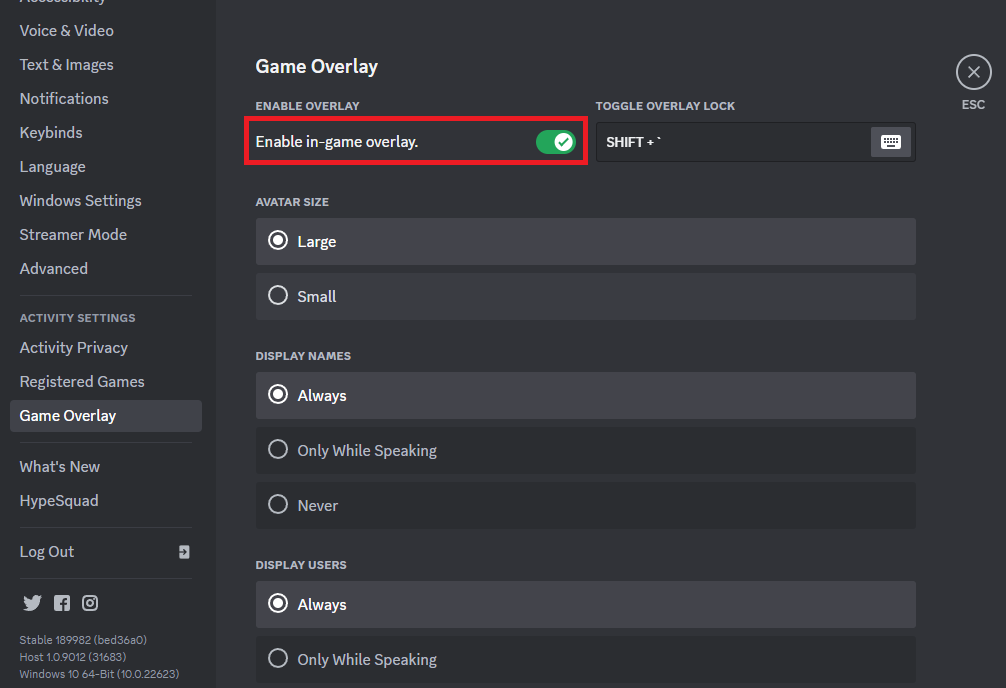The height and width of the screenshot is (688, 1006).
Task: Open the HypeSquad page
Action: pyautogui.click(x=59, y=501)
